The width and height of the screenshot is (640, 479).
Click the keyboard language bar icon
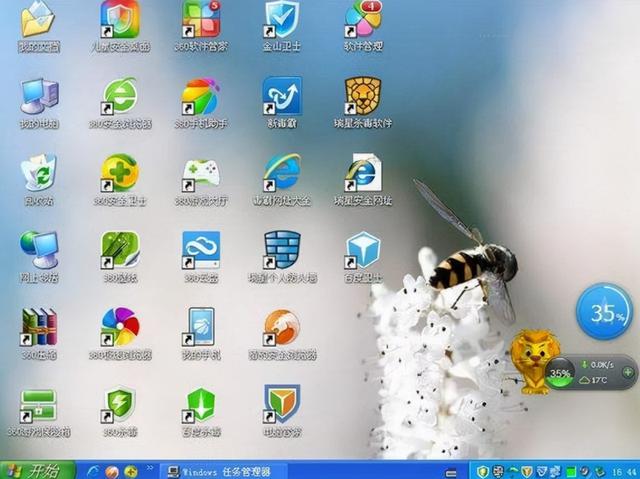pyautogui.click(x=451, y=472)
